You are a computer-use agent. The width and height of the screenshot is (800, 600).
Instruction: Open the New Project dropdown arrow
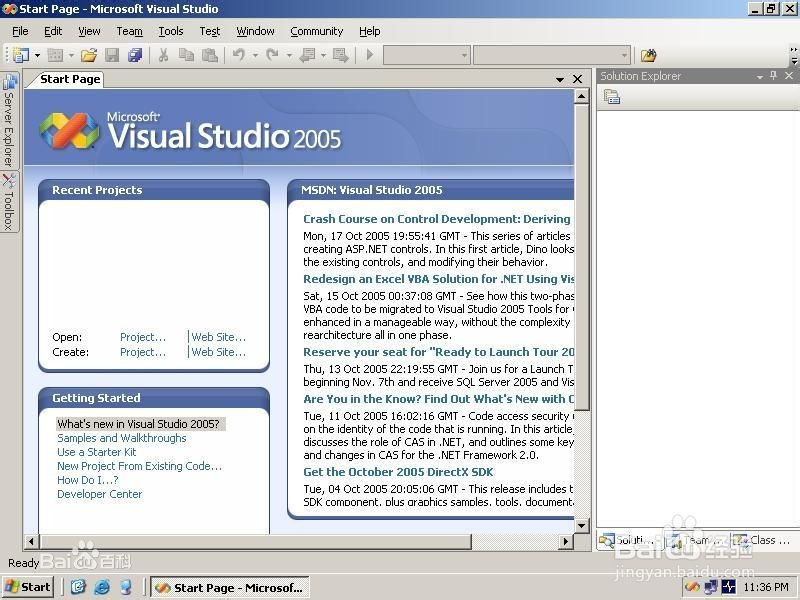(x=37, y=55)
